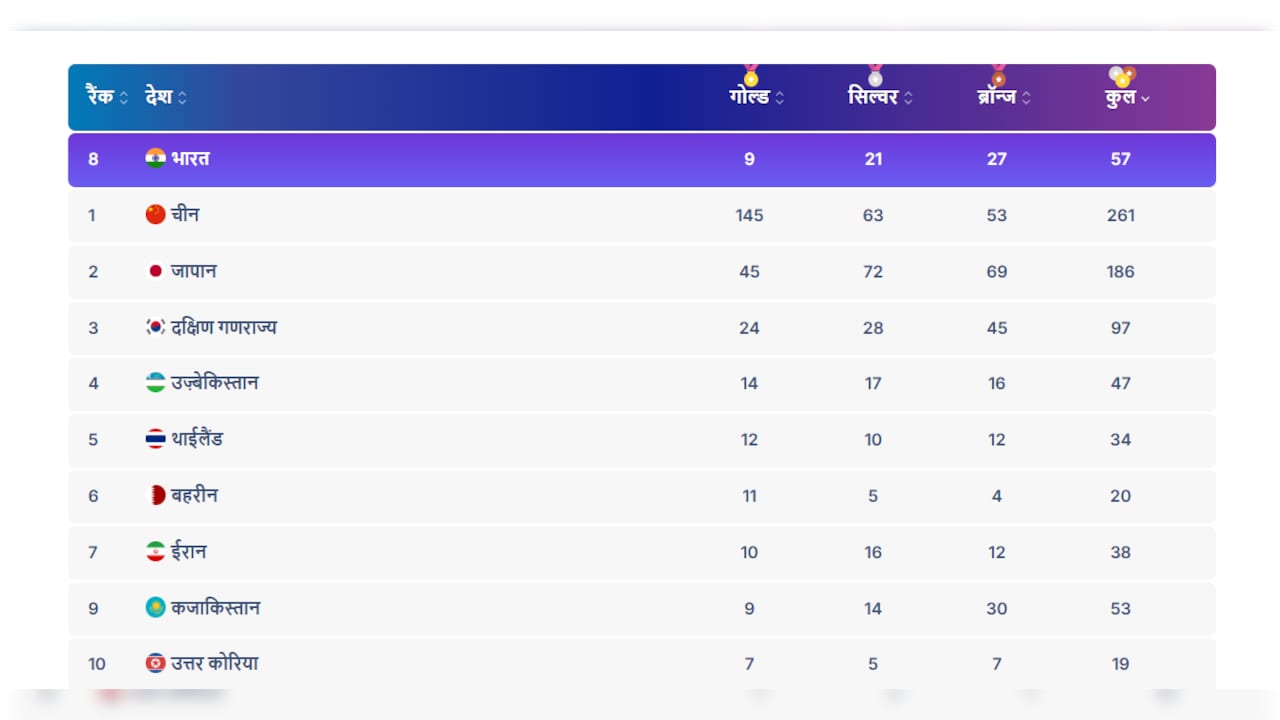This screenshot has width=1280, height=720.
Task: Click the North Korea flag icon
Action: [x=155, y=663]
